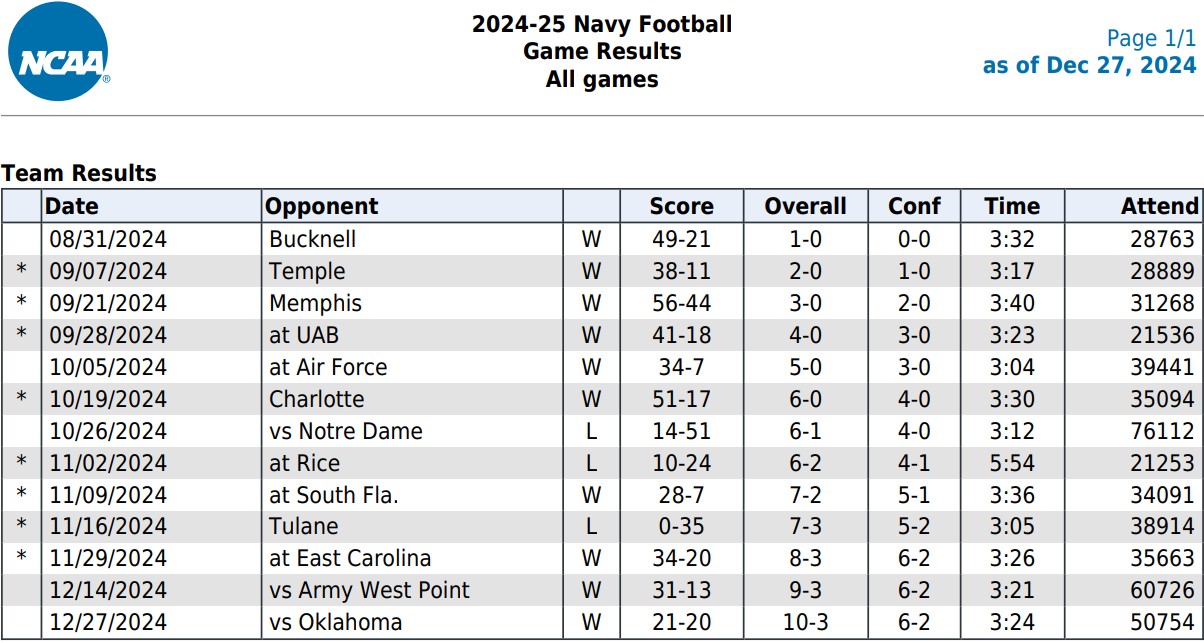Click the 56-44 score for Memphis
1204x643 pixels.
(681, 303)
